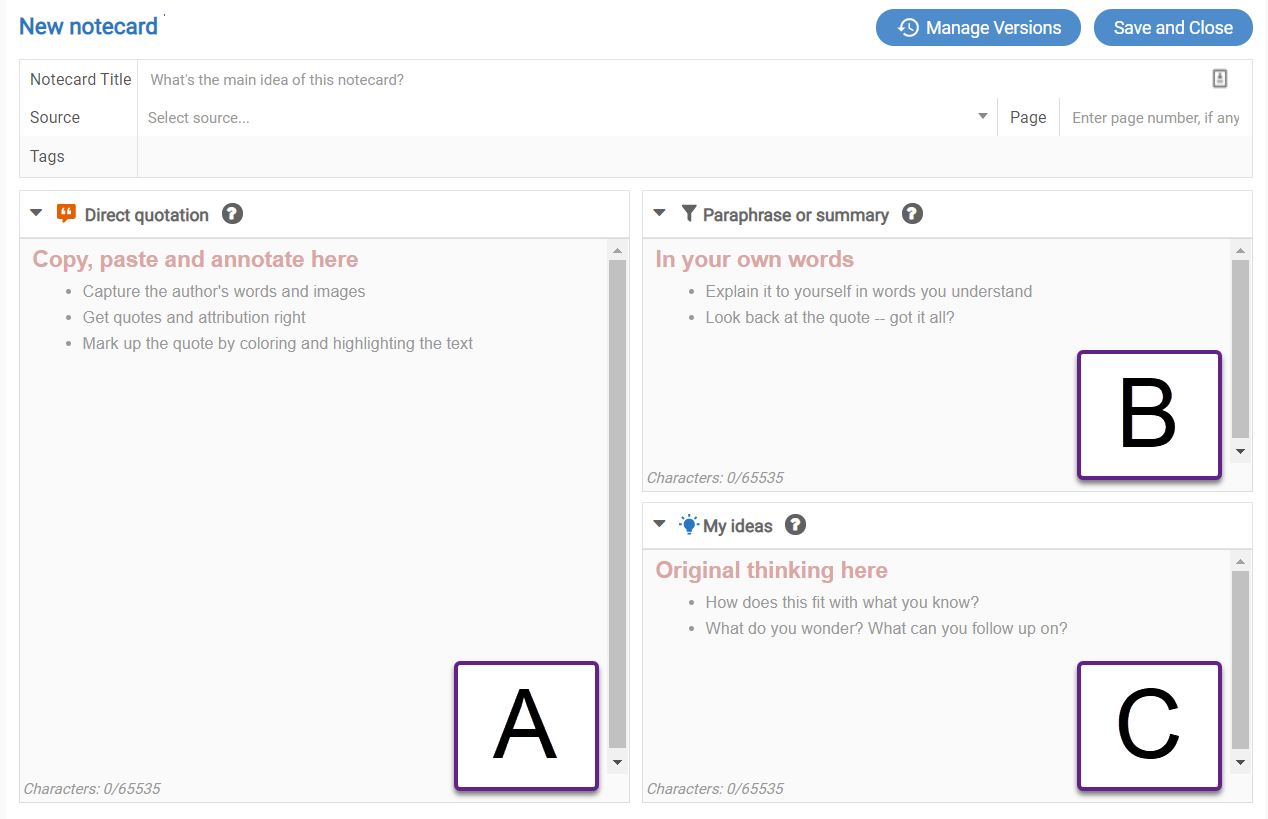The height and width of the screenshot is (819, 1268).
Task: Open the Select source dropdown
Action: point(981,117)
